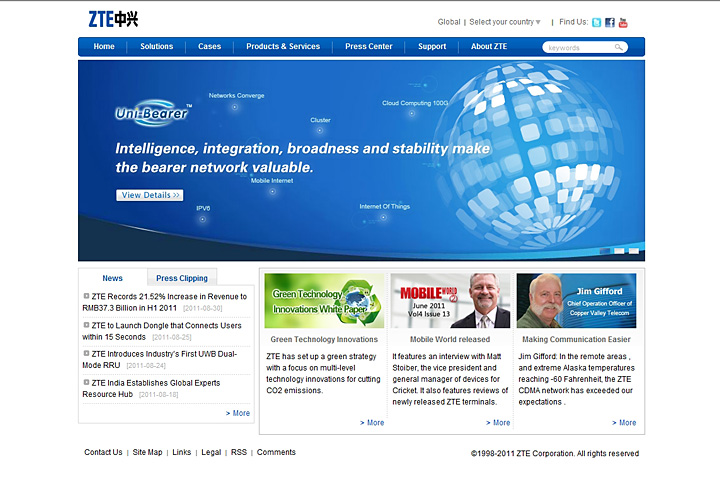The image size is (720, 480).
Task: Switch to the third banner slide indicator
Action: (x=633, y=251)
